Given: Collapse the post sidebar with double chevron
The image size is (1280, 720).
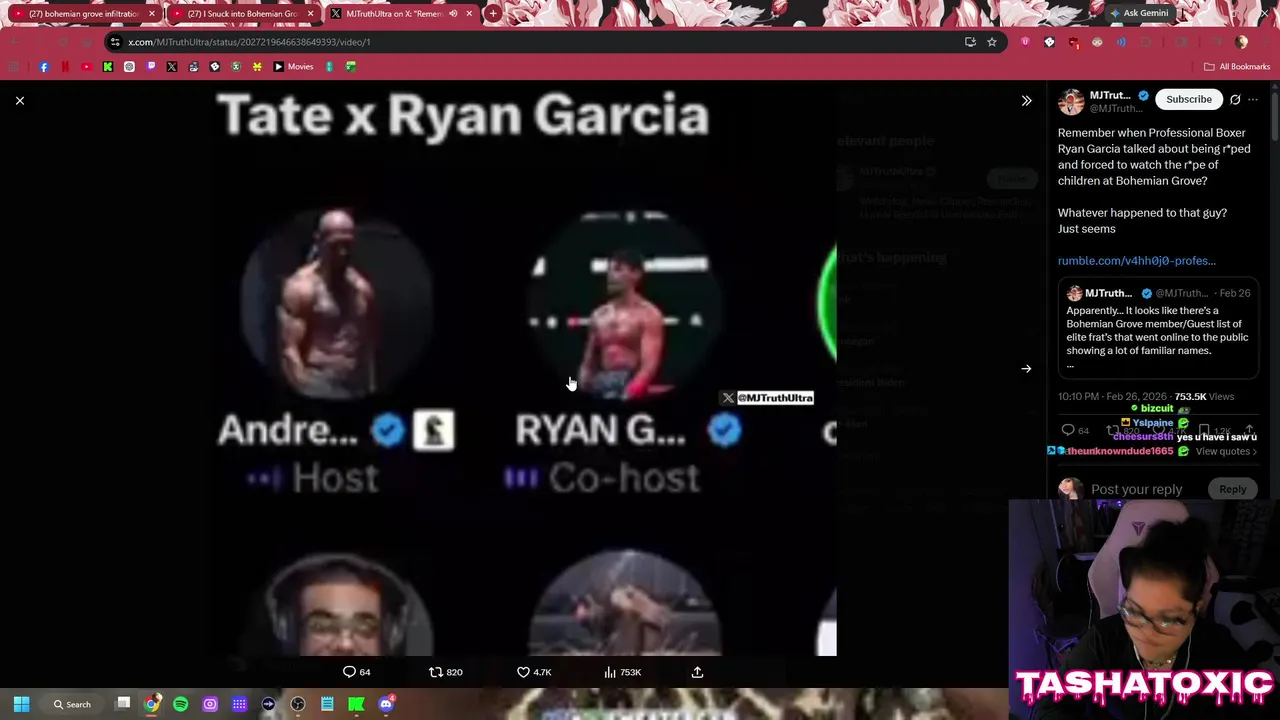Looking at the screenshot, I should [x=1026, y=101].
